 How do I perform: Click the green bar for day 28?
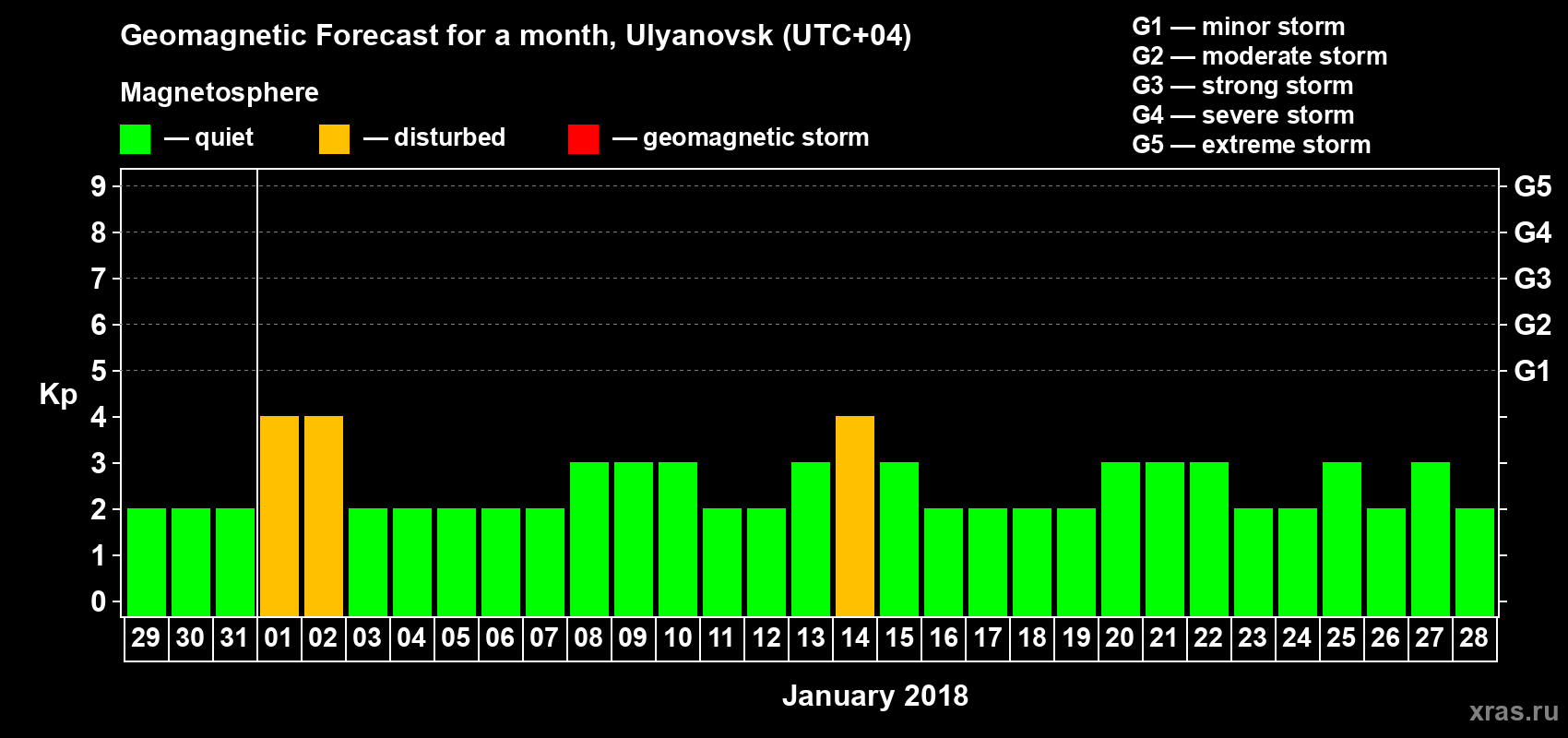(x=1475, y=562)
